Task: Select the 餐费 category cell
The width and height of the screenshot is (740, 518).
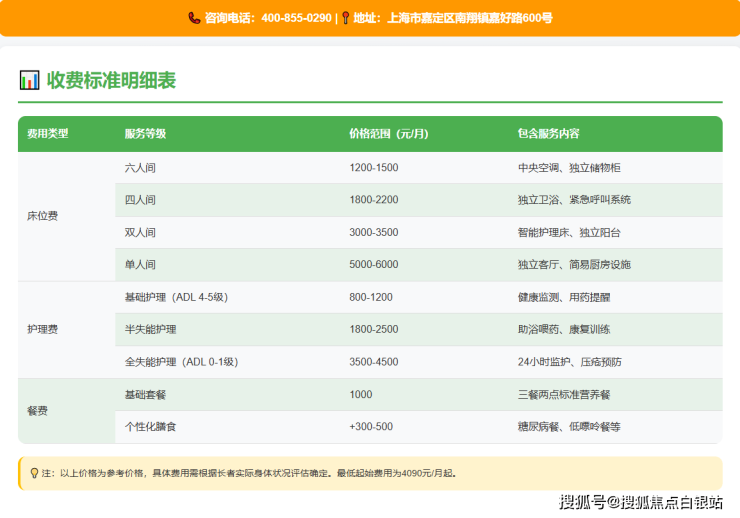Action: pos(37,411)
